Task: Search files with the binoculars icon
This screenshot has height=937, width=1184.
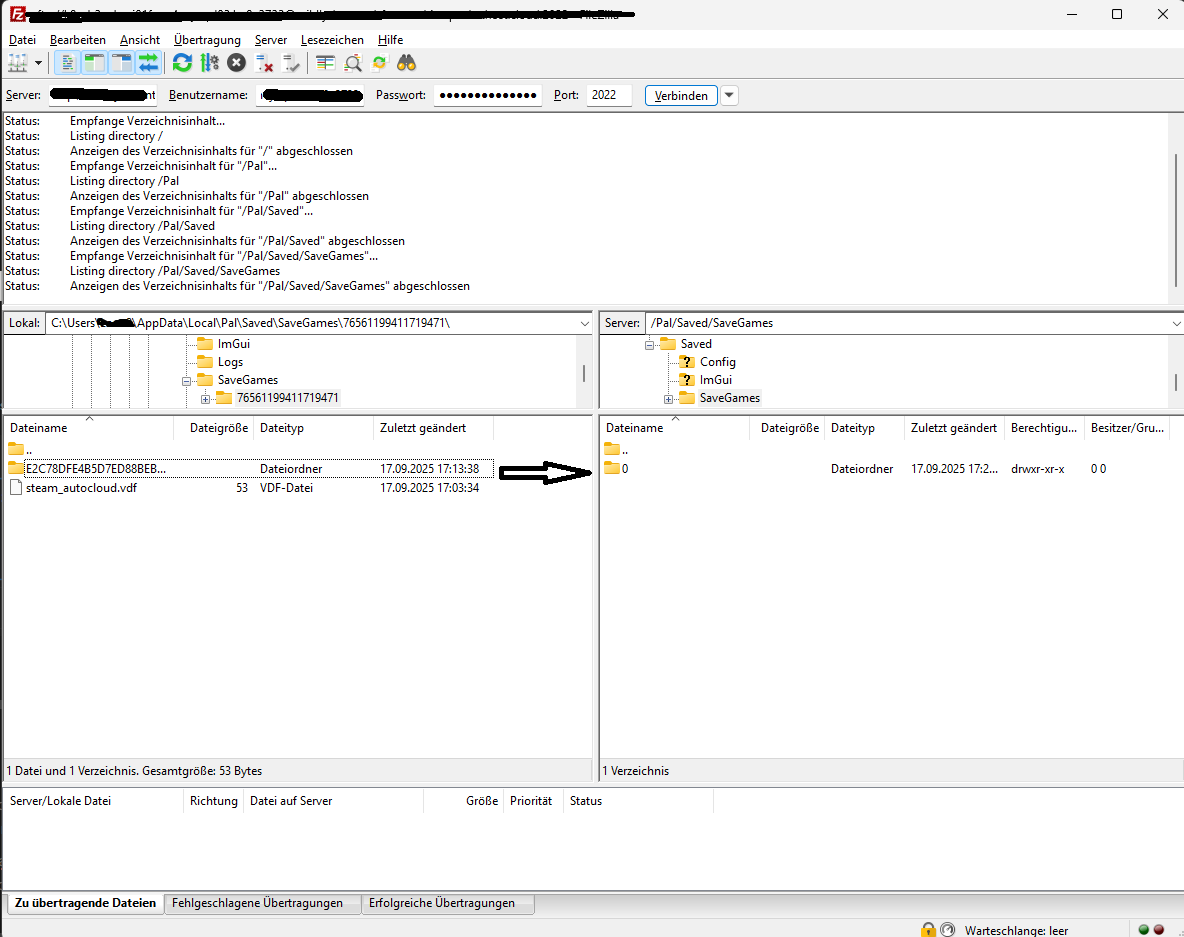Action: (406, 63)
